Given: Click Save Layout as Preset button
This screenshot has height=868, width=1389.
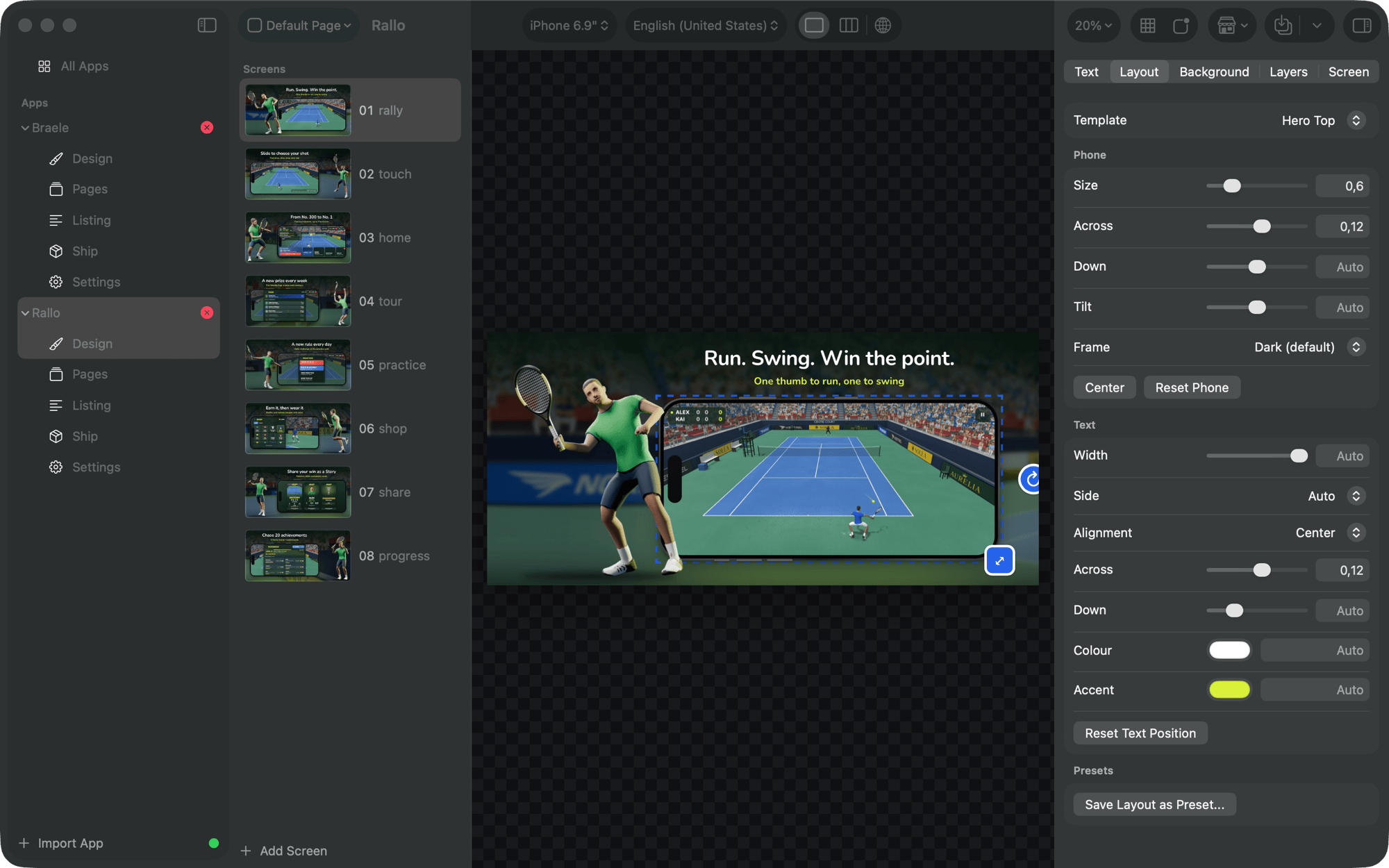Looking at the screenshot, I should [x=1154, y=805].
